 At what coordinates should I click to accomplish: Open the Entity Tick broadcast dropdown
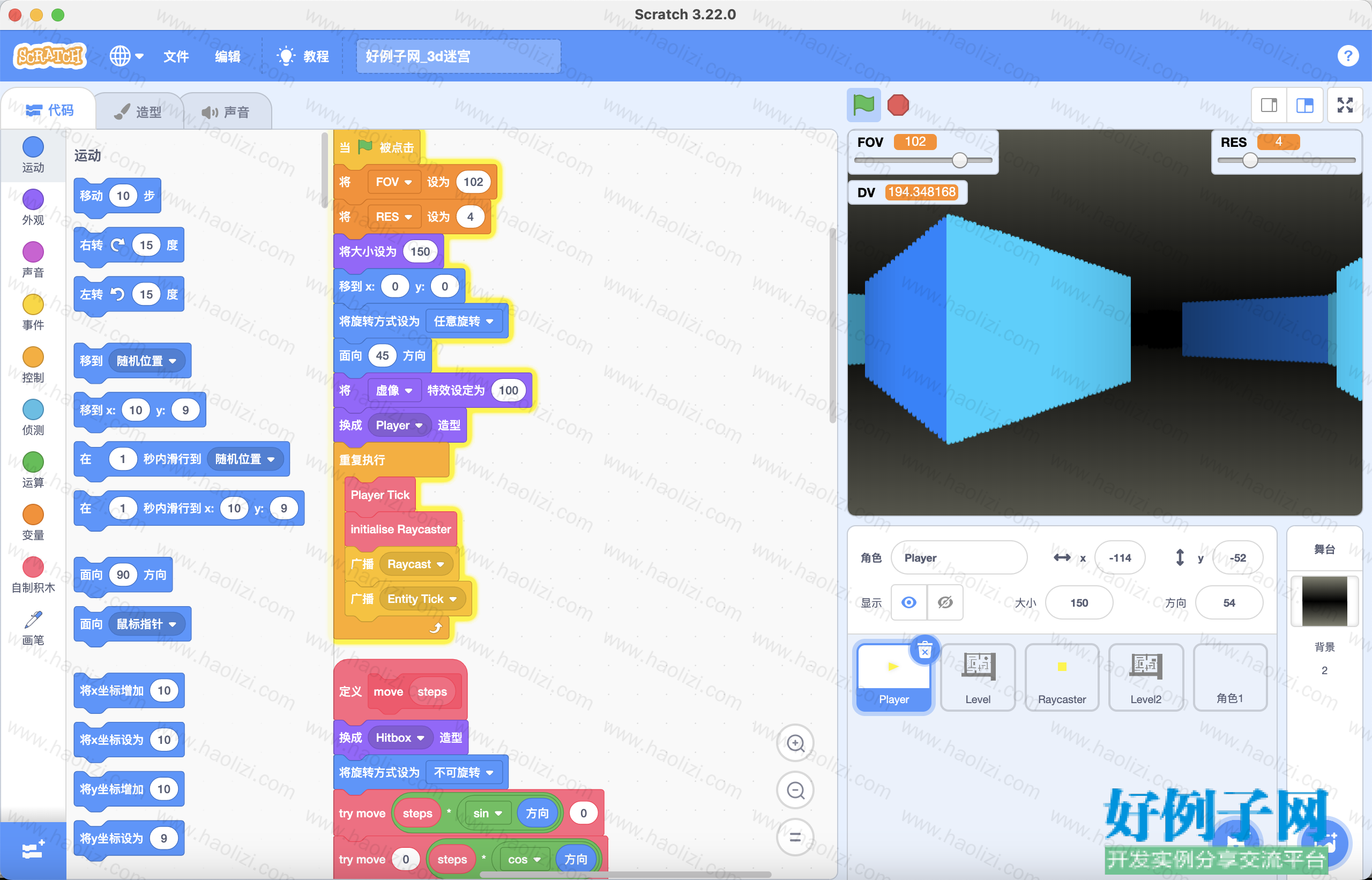pyautogui.click(x=422, y=599)
